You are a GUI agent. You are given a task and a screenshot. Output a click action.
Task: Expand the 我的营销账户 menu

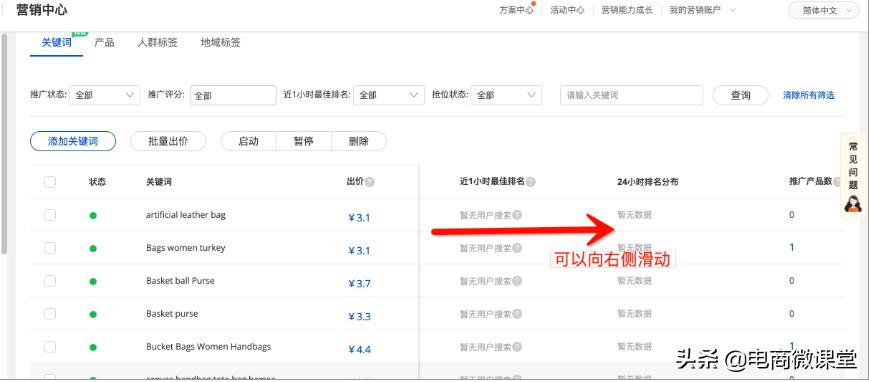(x=702, y=10)
